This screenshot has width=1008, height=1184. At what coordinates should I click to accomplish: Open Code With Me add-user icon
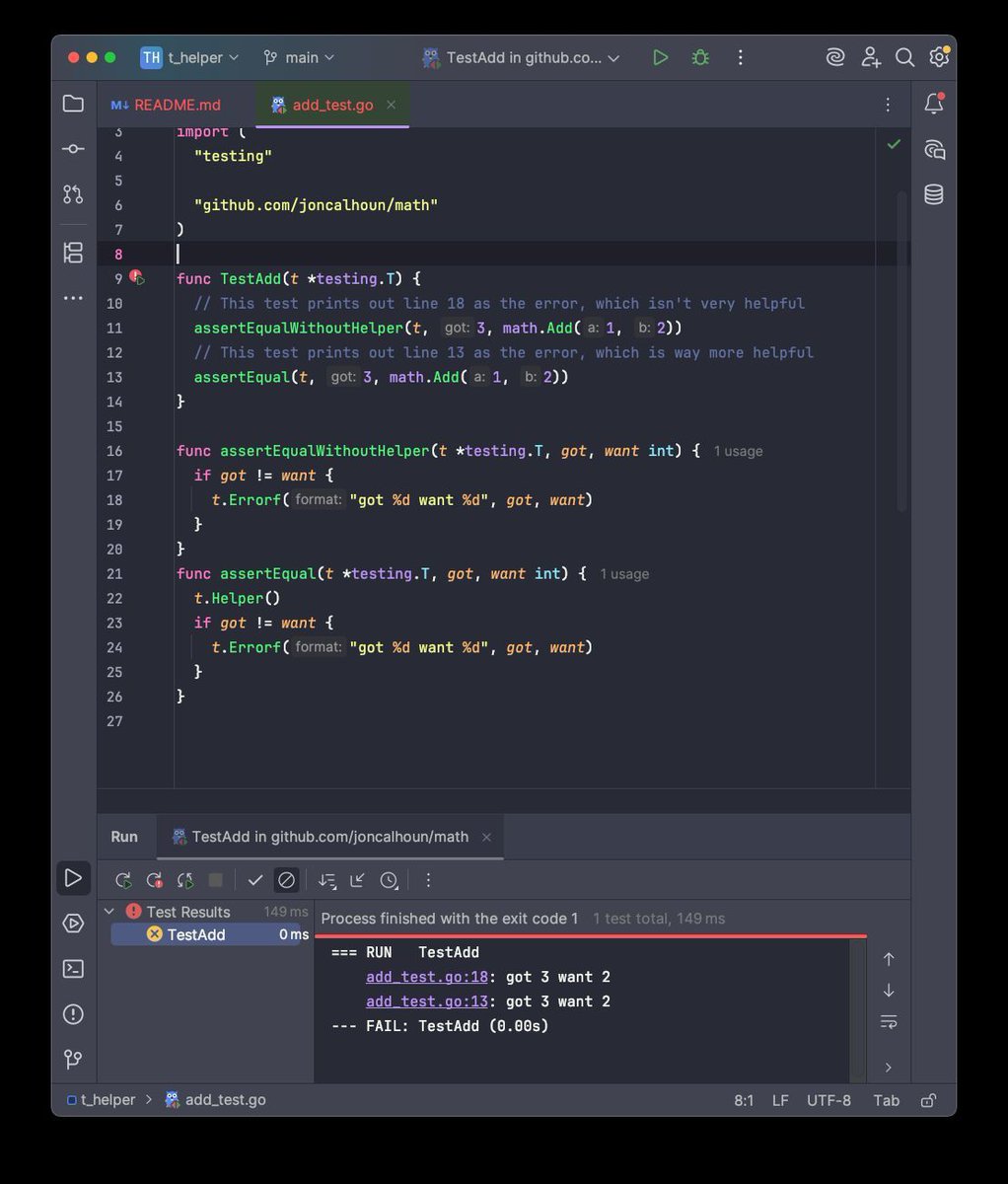coord(870,57)
